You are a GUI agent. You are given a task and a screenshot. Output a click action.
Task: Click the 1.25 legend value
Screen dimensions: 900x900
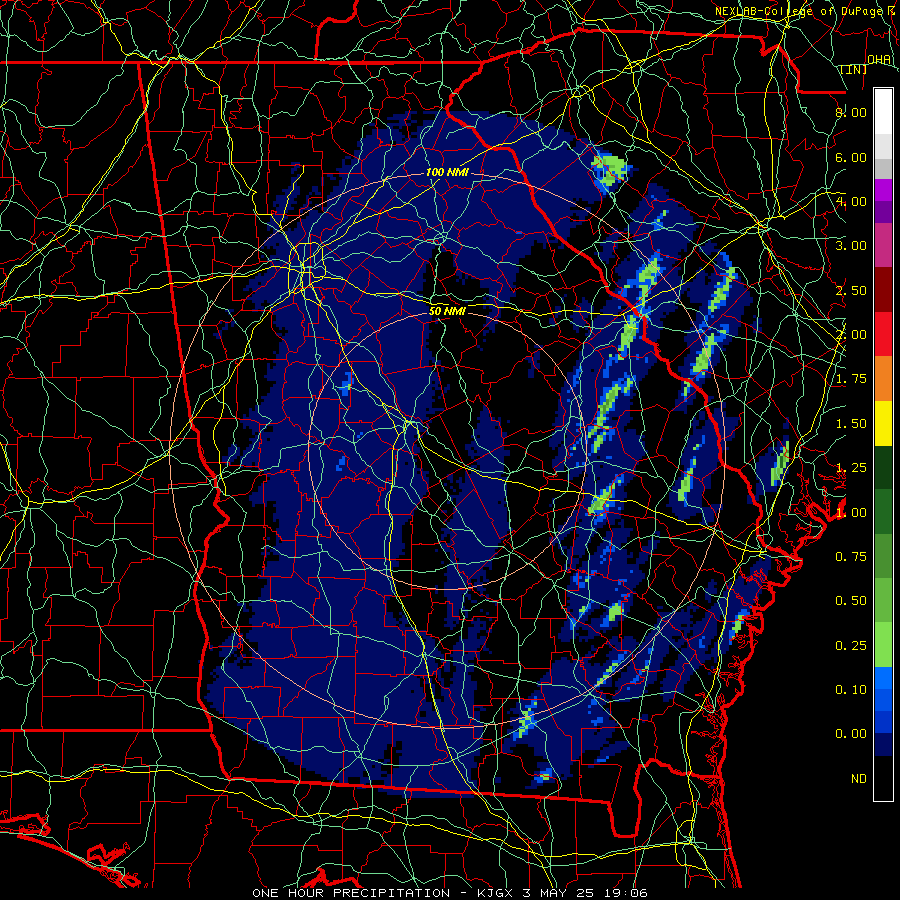pos(851,468)
